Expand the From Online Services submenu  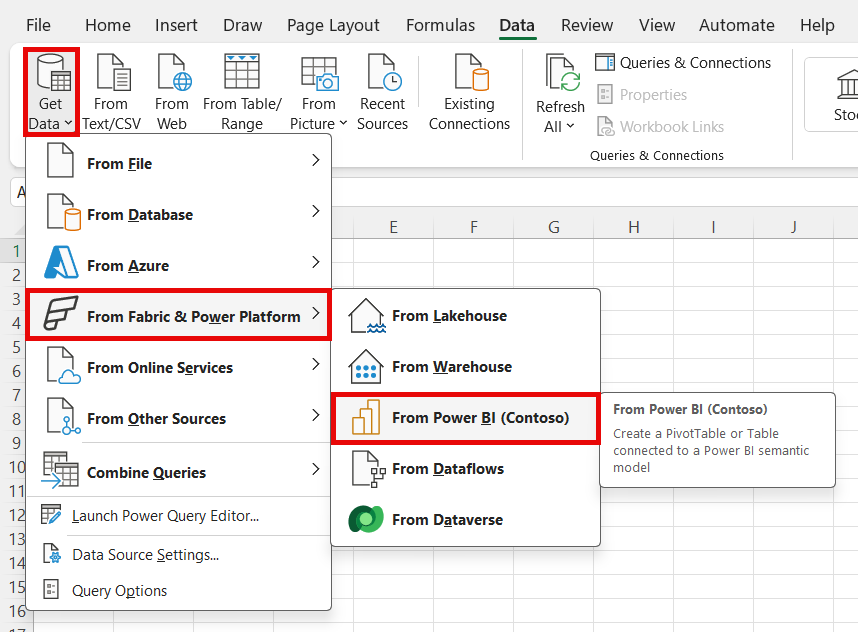click(178, 366)
